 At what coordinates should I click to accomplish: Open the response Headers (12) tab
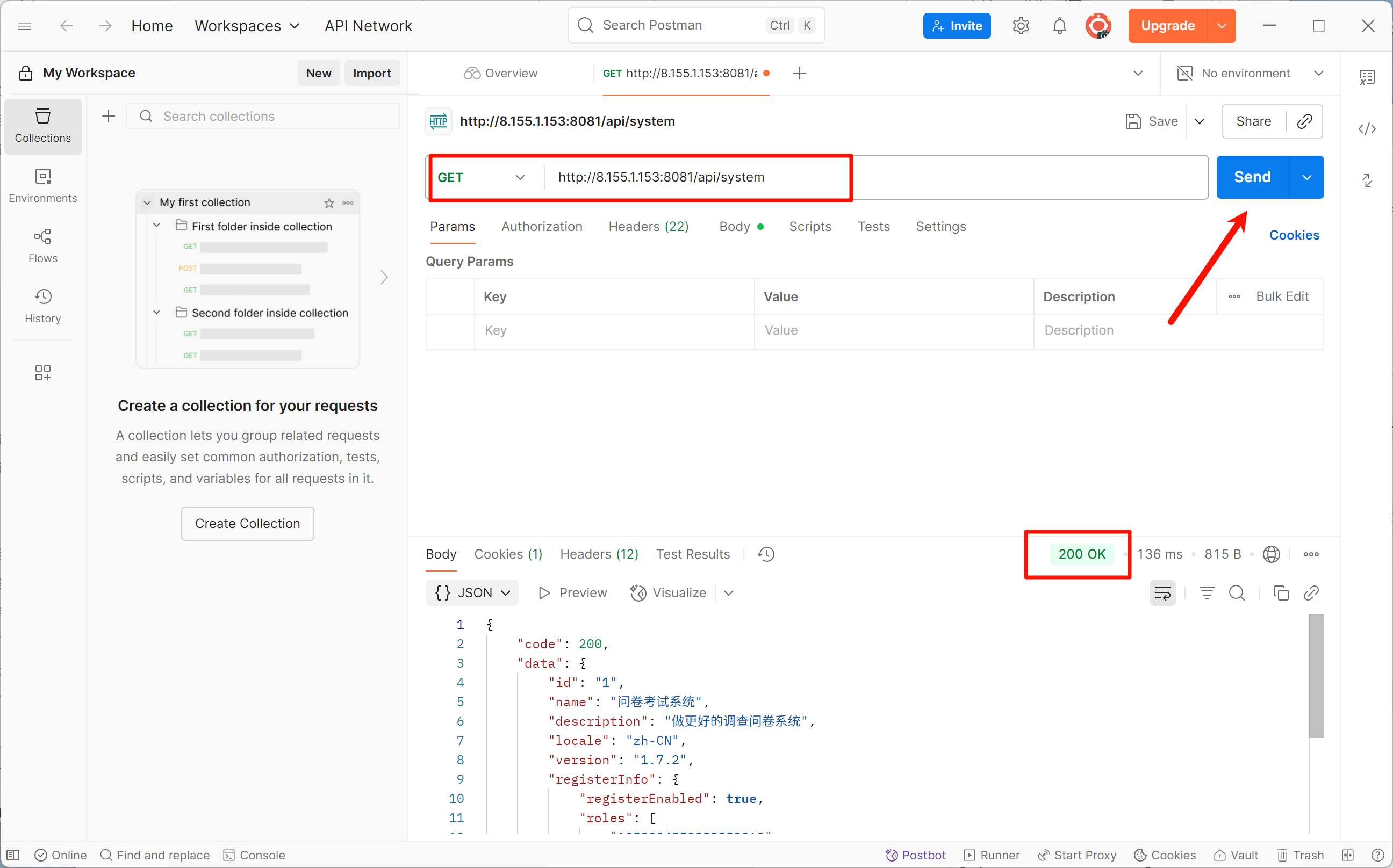pos(599,554)
